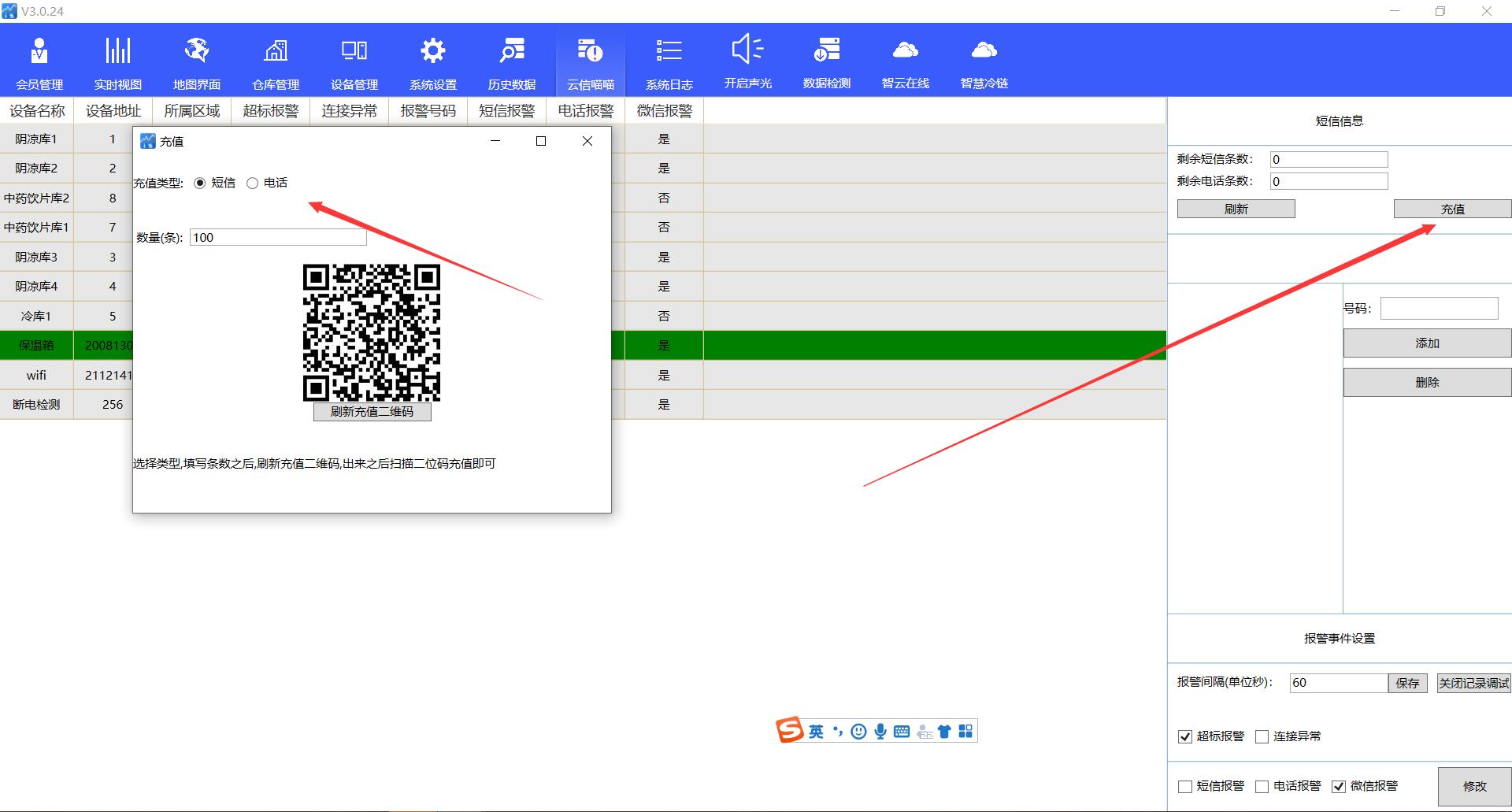1512x812 pixels.
Task: Click 剩余短信条数 value field
Action: pos(1329,159)
